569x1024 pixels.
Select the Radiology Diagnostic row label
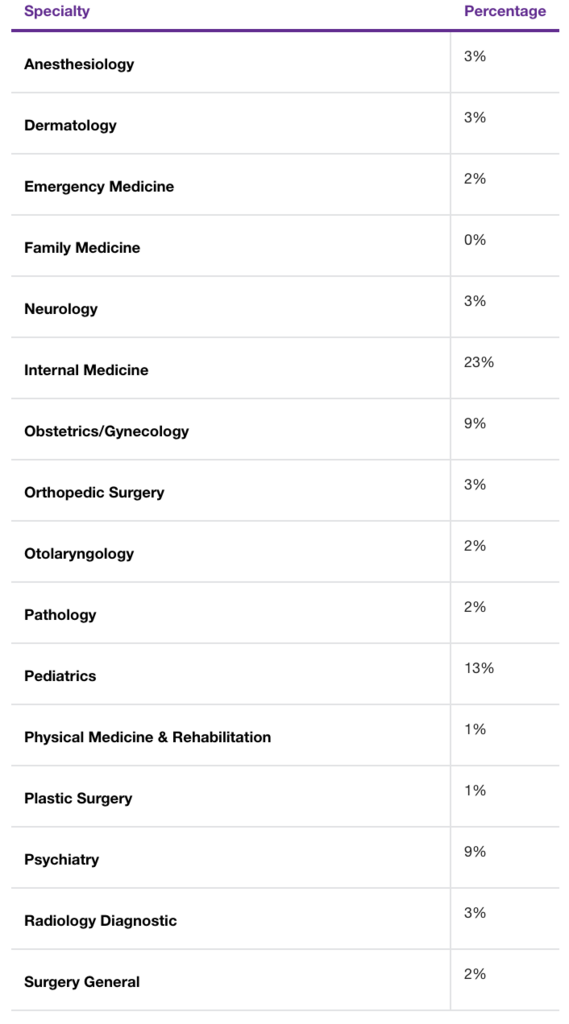click(101, 921)
